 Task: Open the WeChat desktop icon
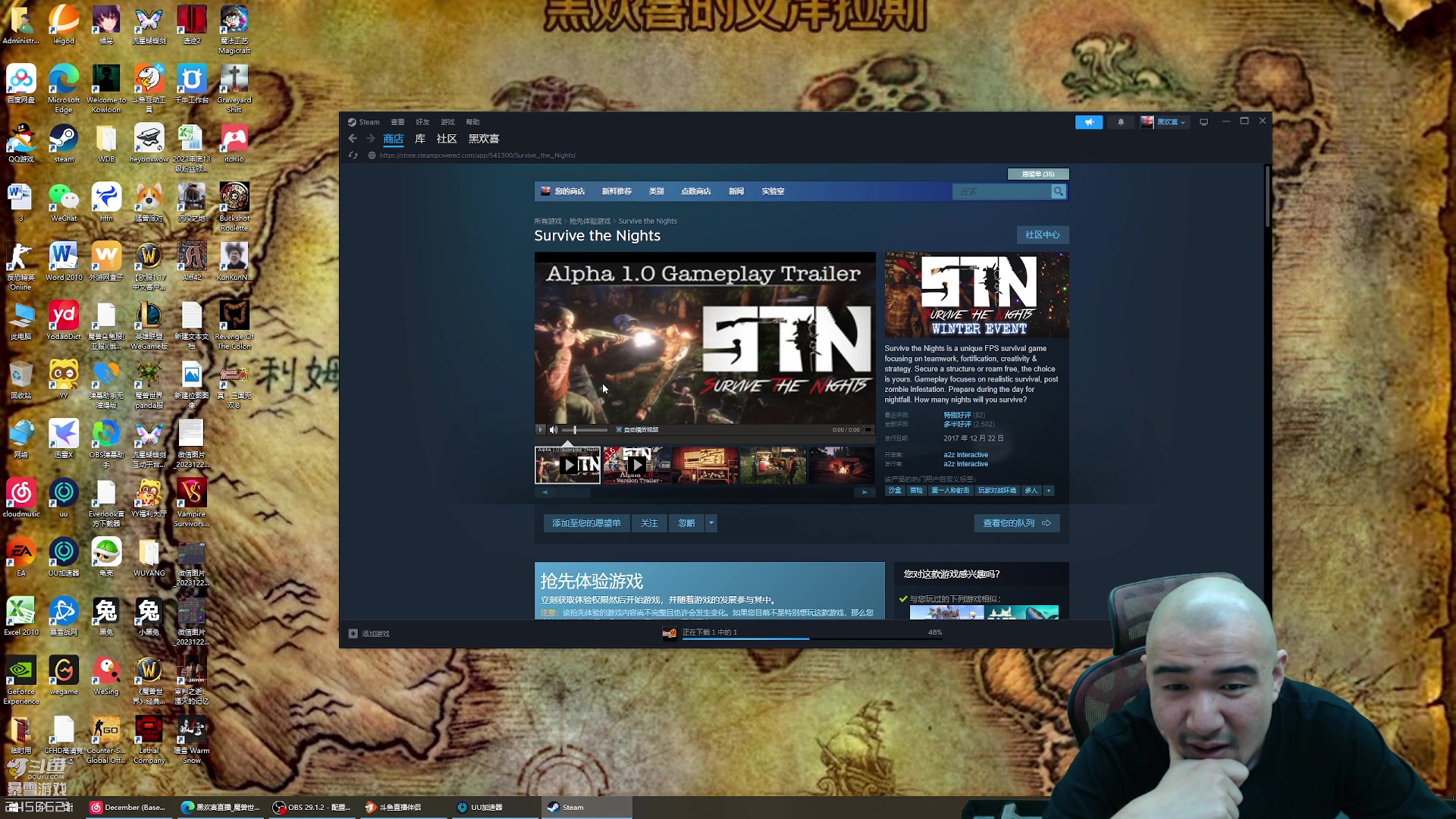coord(64,202)
